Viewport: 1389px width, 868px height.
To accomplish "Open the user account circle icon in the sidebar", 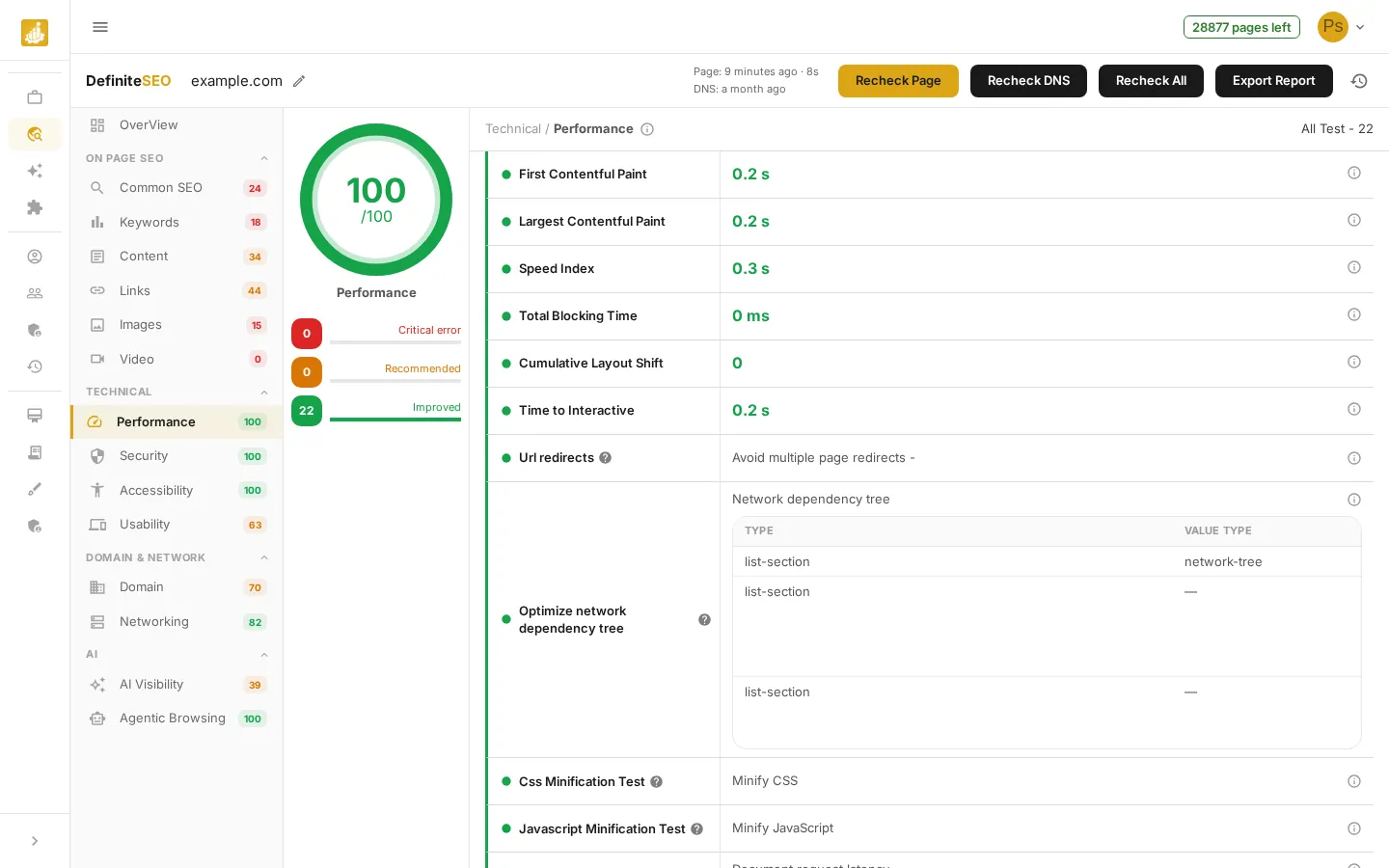I will (x=35, y=257).
